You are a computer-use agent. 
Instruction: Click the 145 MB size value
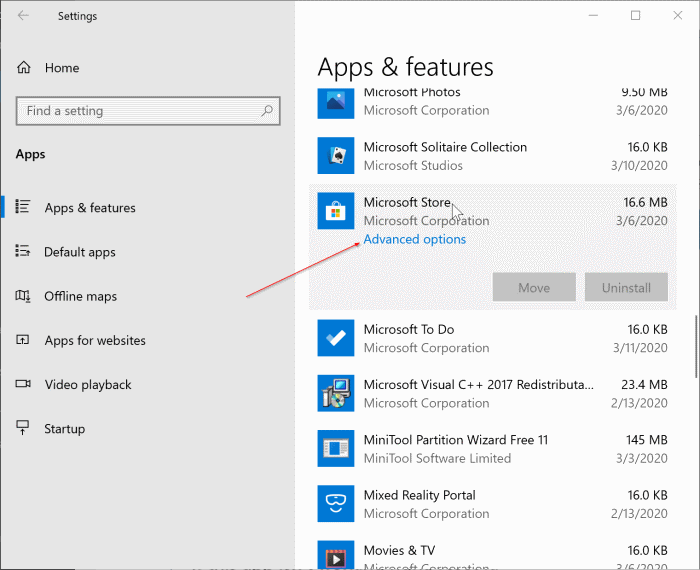(x=646, y=440)
